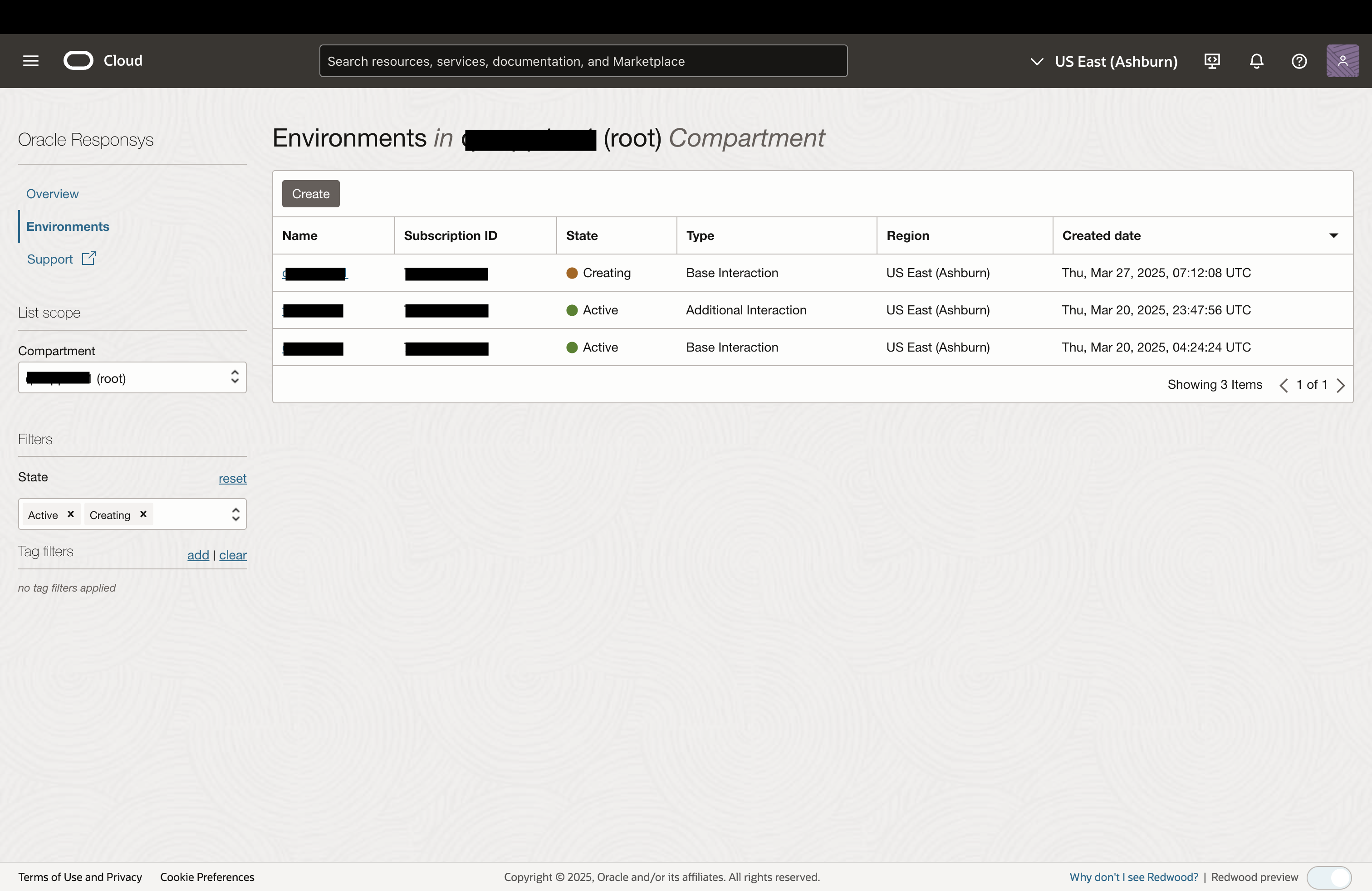Expand the US East (Ashburn) region selector
1372x891 pixels.
(x=1104, y=61)
